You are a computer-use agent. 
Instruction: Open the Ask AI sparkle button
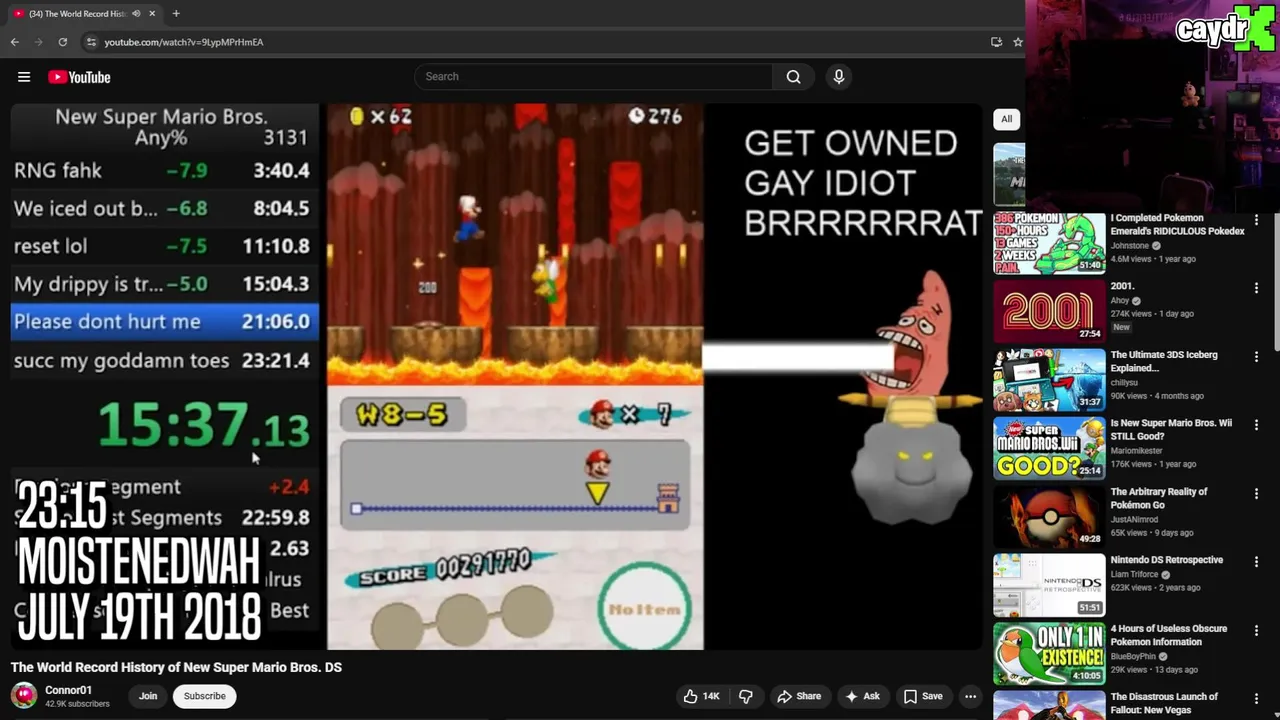862,696
